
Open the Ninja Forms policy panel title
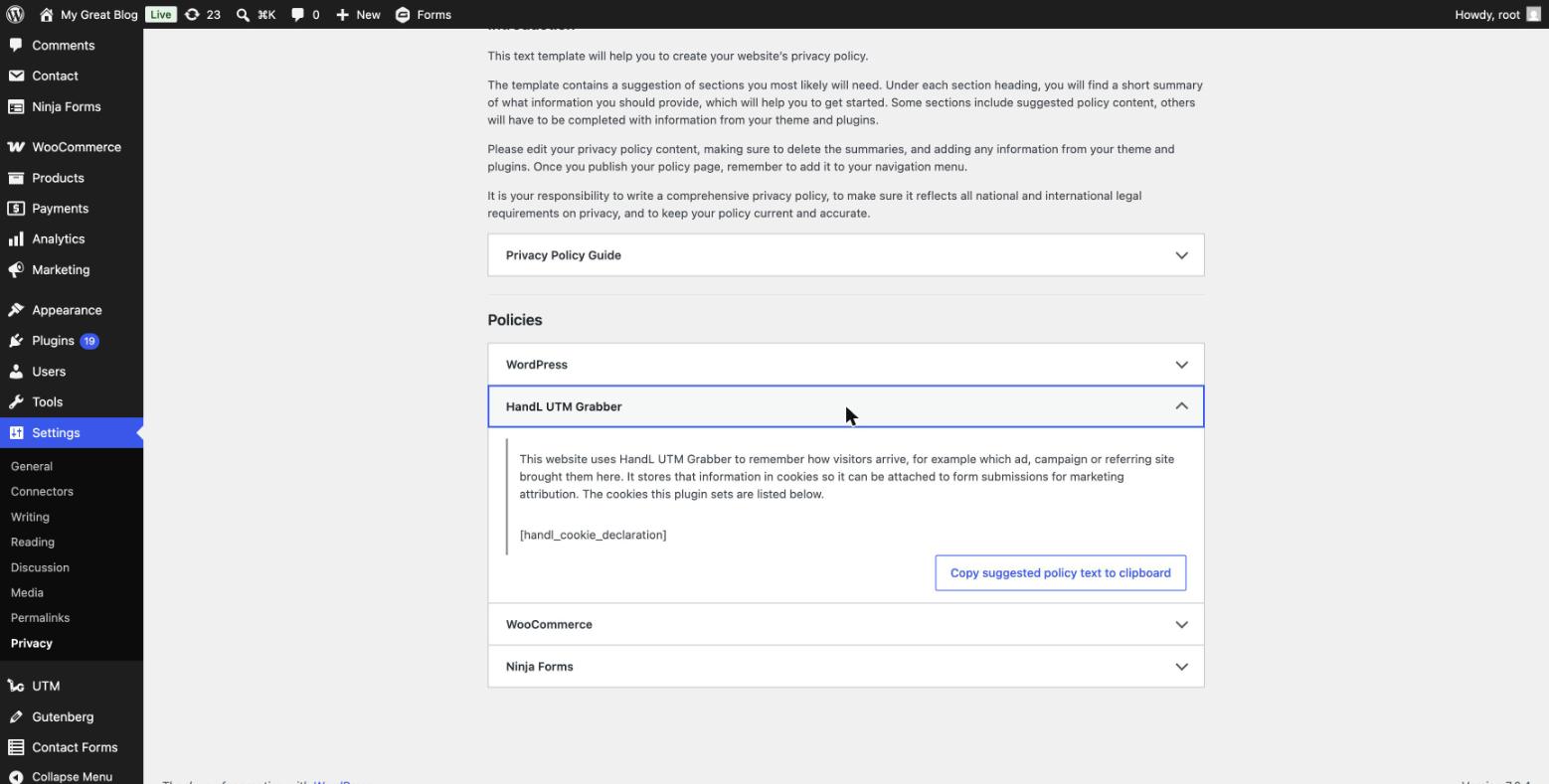[x=539, y=667]
